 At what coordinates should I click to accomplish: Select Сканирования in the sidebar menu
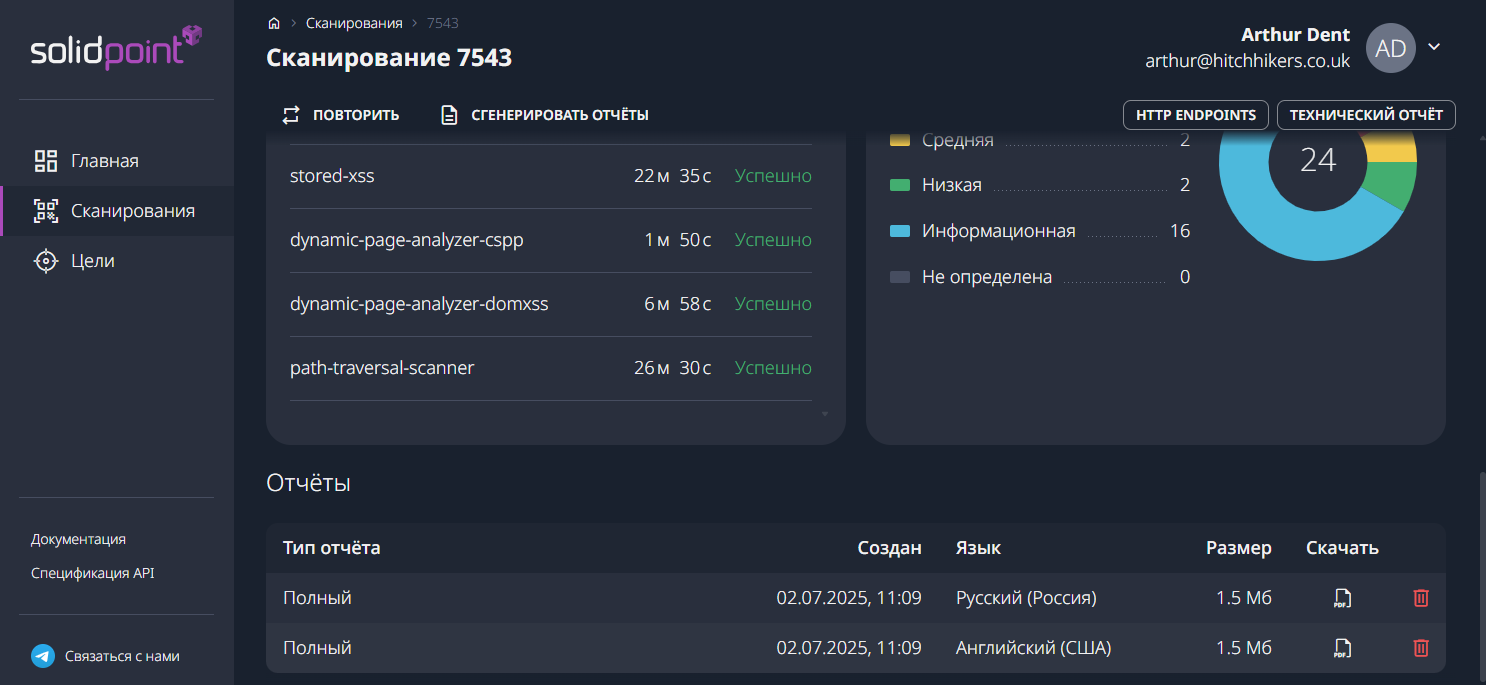118,211
